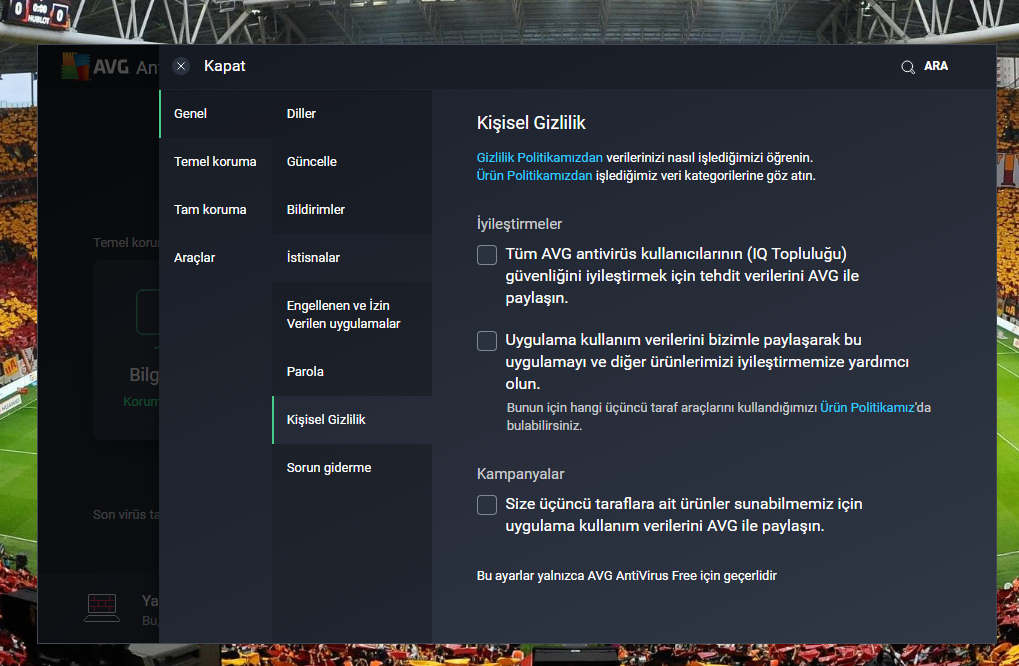Image resolution: width=1019 pixels, height=666 pixels.
Task: Open Bildirimler settings
Action: pos(316,210)
